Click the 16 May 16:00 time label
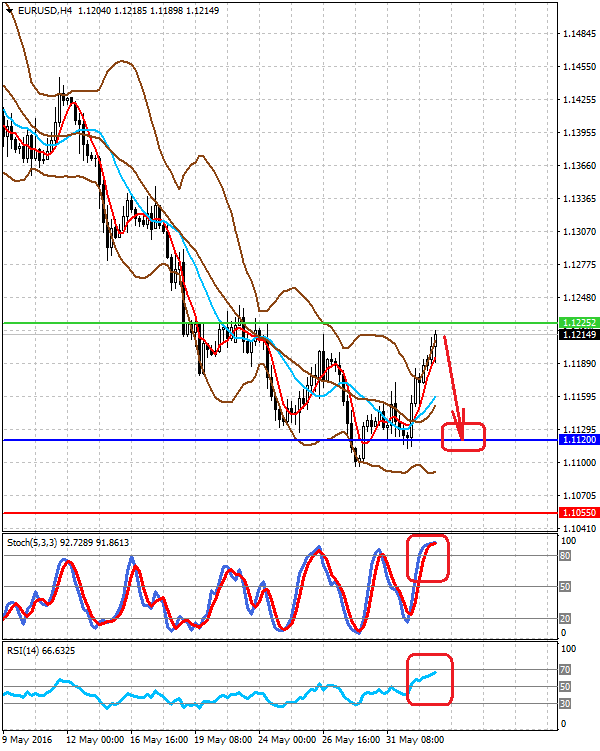Screen dimensions: 600x751 159,740
